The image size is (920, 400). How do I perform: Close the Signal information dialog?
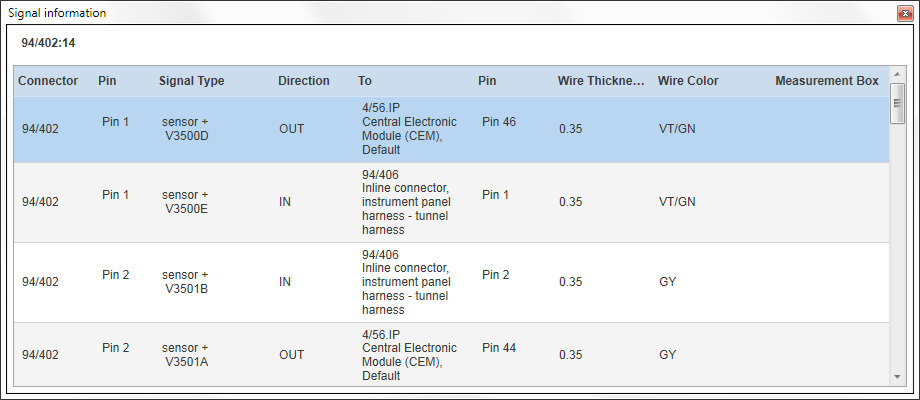(905, 14)
